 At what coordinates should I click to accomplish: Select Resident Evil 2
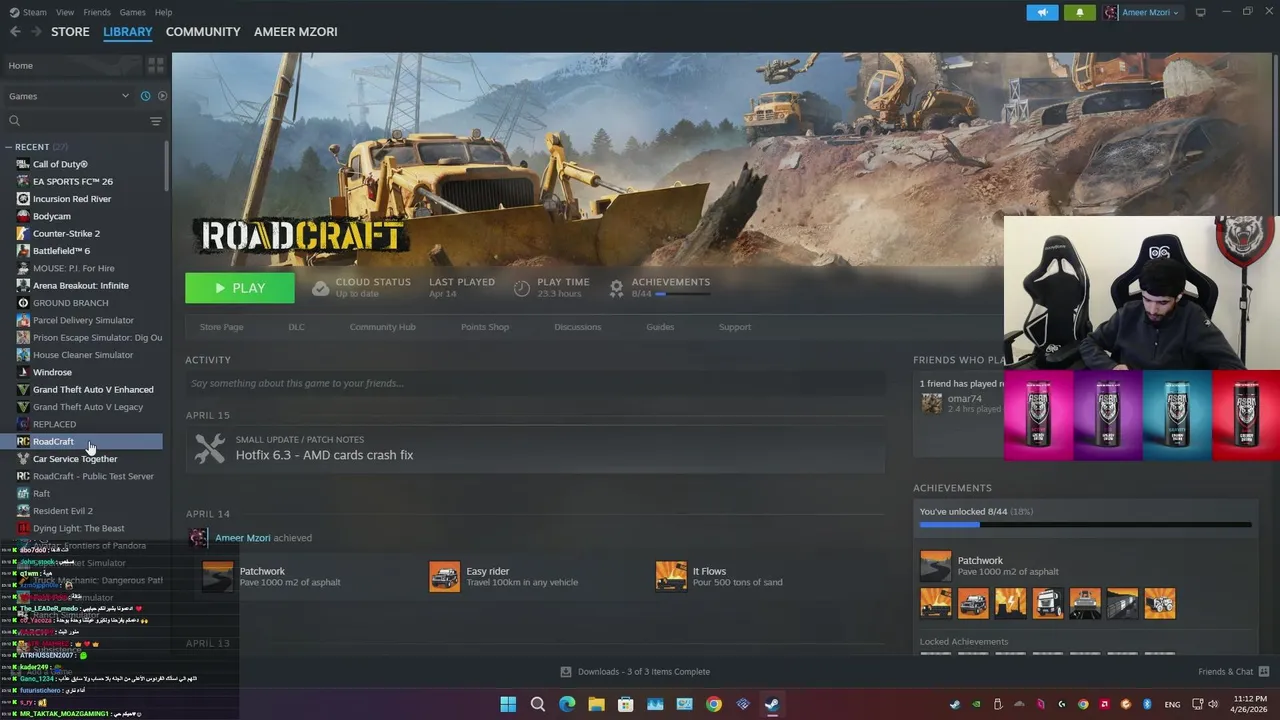(x=62, y=511)
